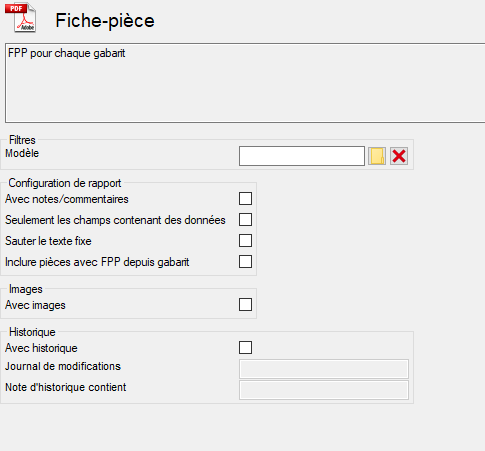This screenshot has width=485, height=451.
Task: Focus the FPP pour chaque gabarit description box
Action: click(x=245, y=83)
